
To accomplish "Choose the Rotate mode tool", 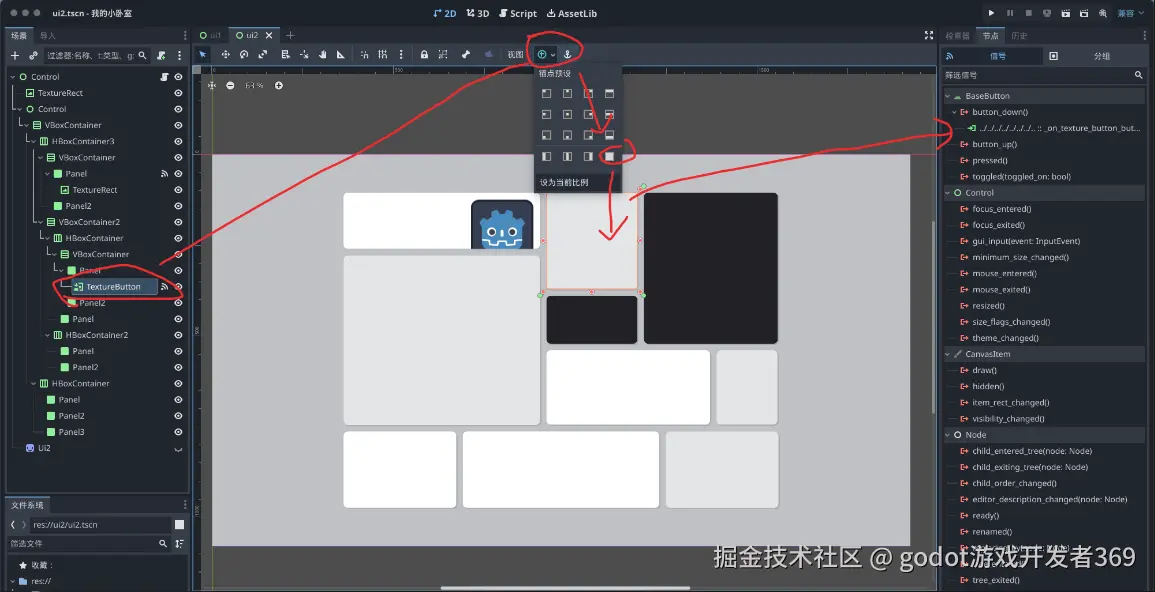I will click(244, 54).
